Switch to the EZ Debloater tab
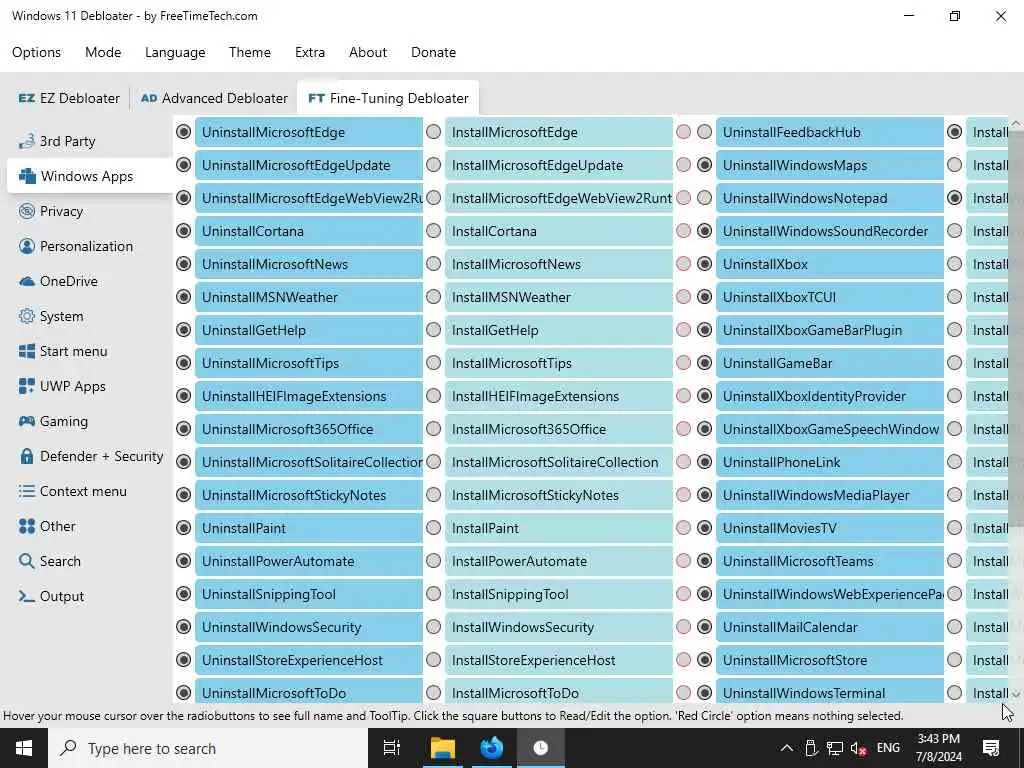Image resolution: width=1024 pixels, height=768 pixels. tap(69, 98)
